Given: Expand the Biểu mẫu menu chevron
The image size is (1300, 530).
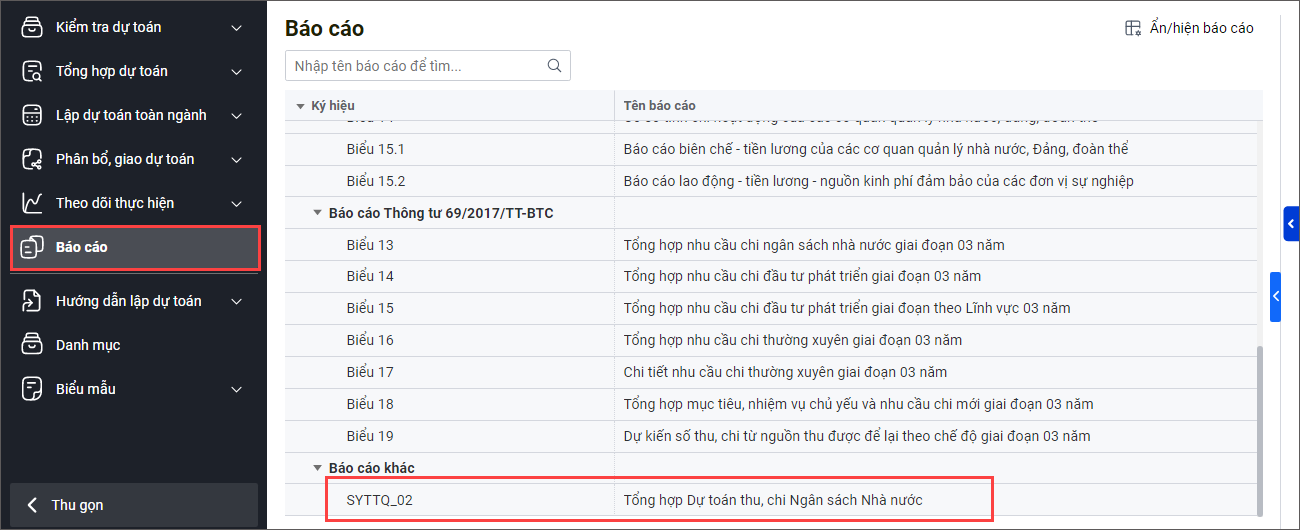Looking at the screenshot, I should click(236, 389).
